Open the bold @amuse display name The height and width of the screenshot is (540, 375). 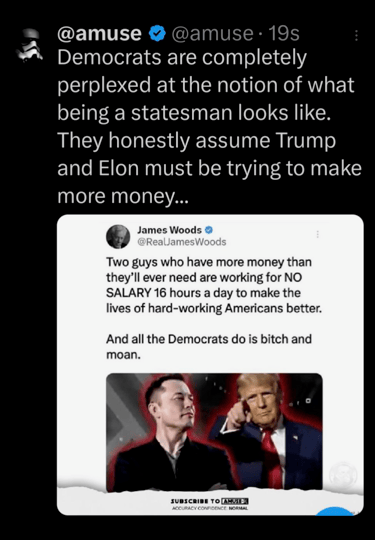pyautogui.click(x=100, y=34)
